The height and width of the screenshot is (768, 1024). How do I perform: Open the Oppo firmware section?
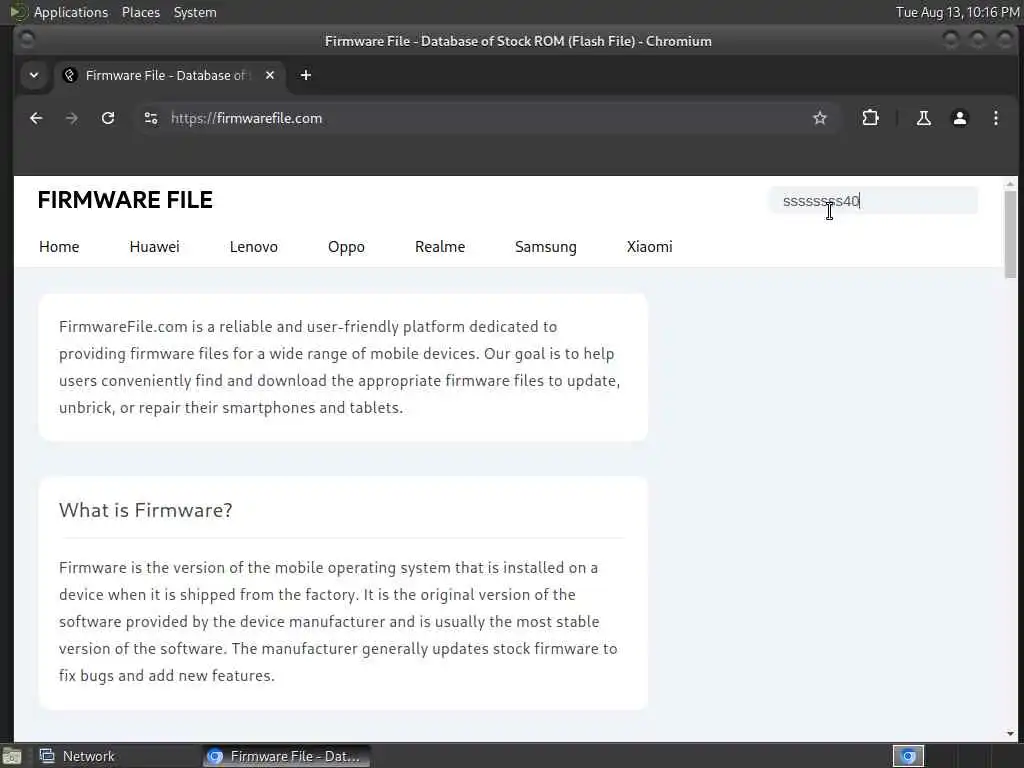click(x=346, y=247)
